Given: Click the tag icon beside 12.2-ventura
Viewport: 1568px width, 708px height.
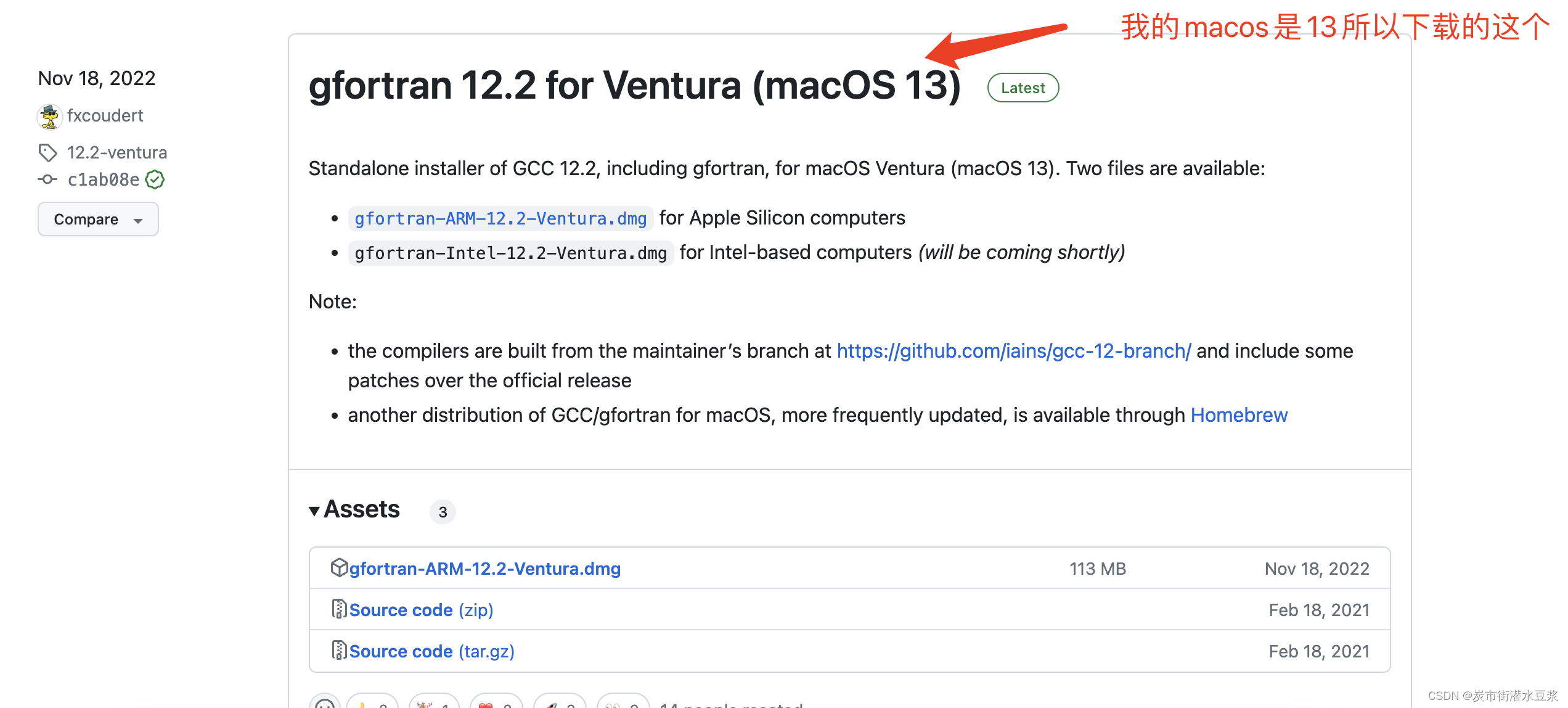Looking at the screenshot, I should 49,152.
